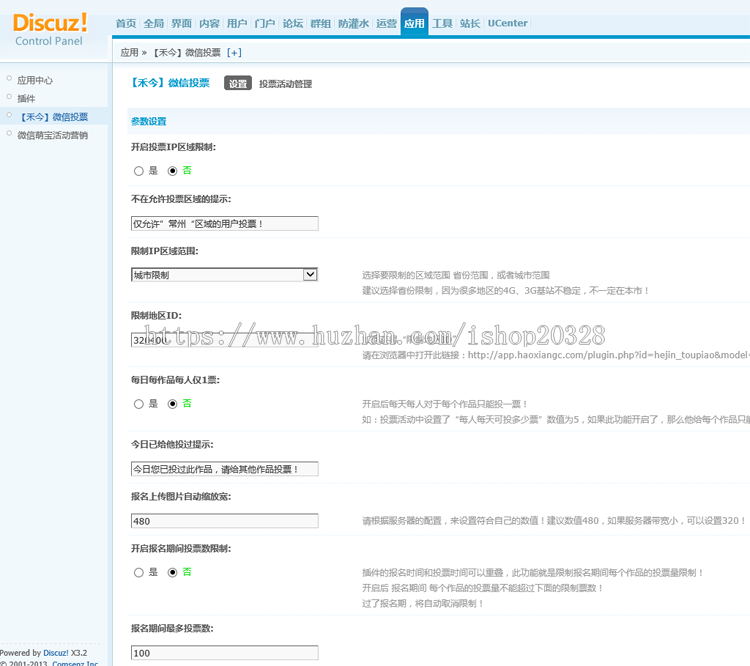This screenshot has height=666, width=750.
Task: Open 微信萌宝活动营销 in the sidebar
Action: pos(53,135)
